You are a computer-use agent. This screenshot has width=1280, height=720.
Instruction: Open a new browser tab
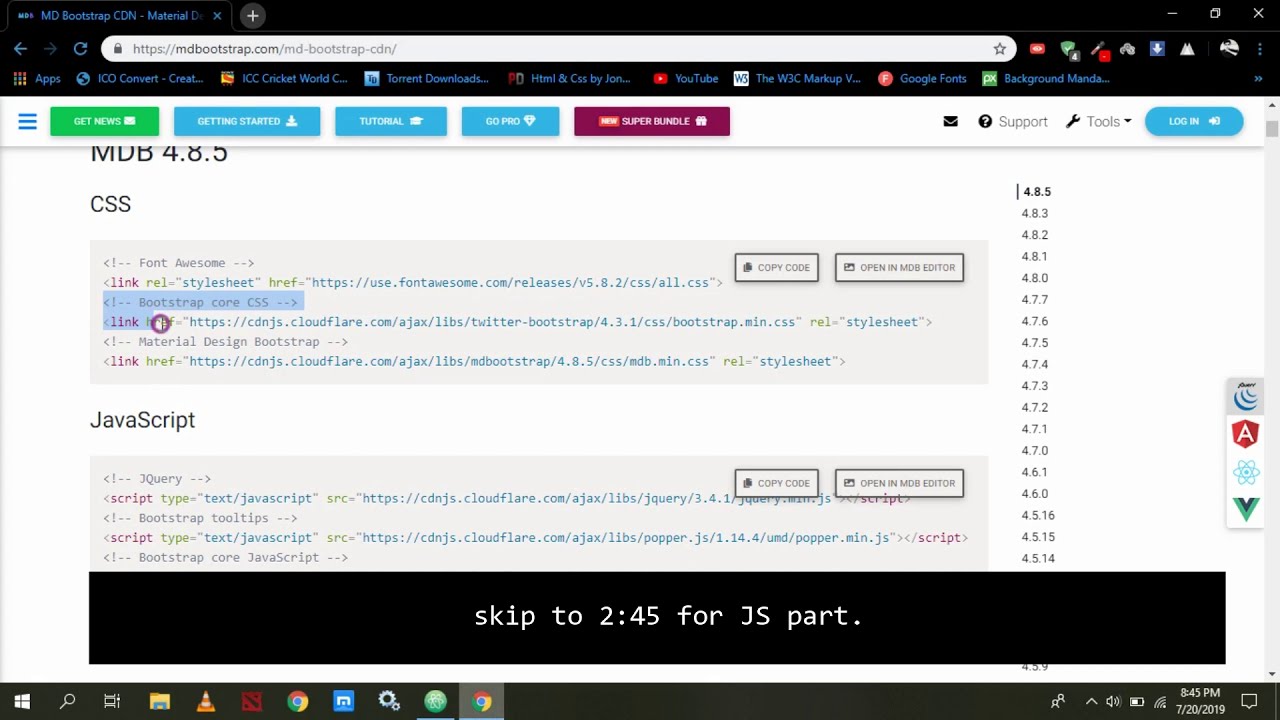[252, 15]
